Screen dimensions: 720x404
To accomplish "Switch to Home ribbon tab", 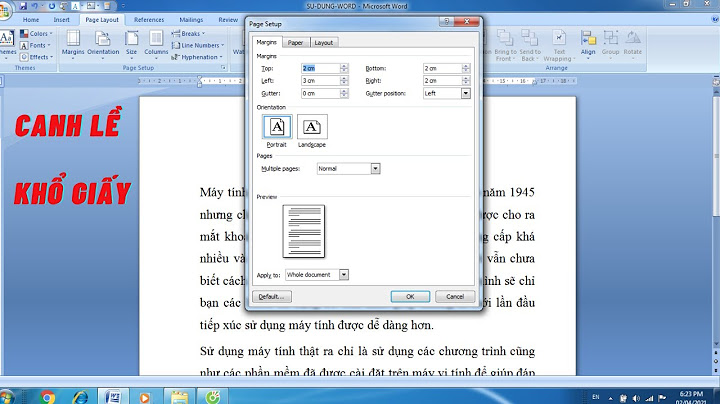I will (31, 20).
